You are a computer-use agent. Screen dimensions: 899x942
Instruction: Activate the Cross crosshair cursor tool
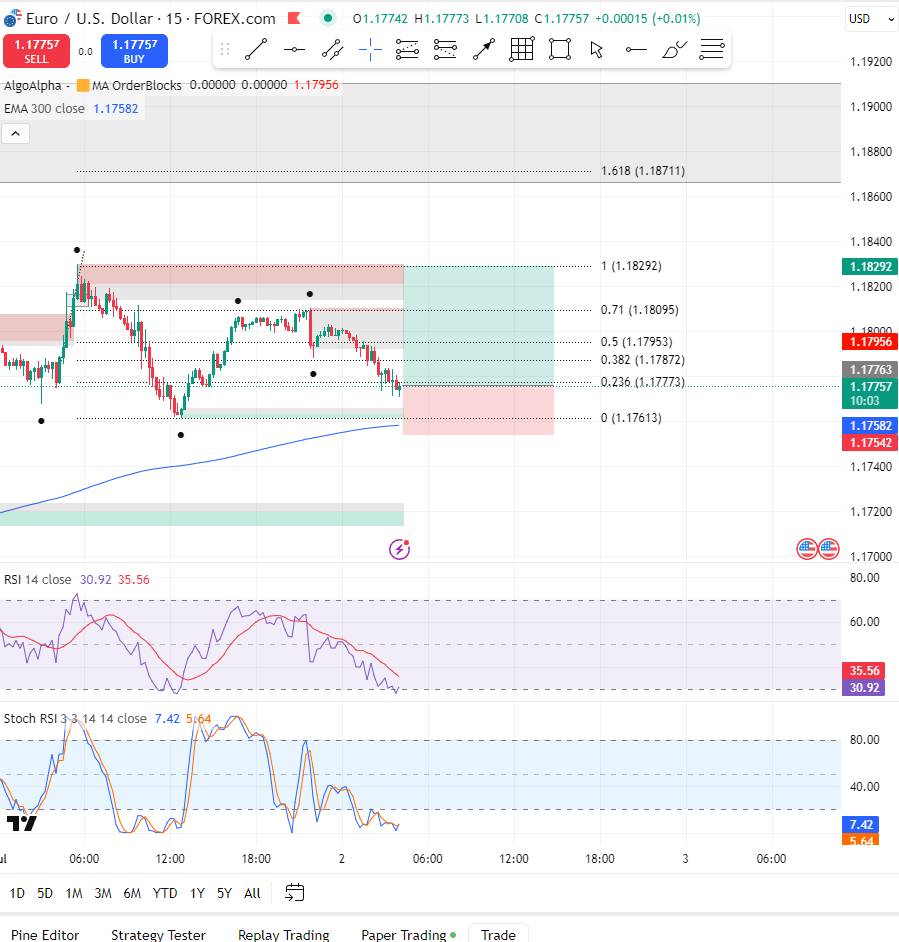pos(370,49)
